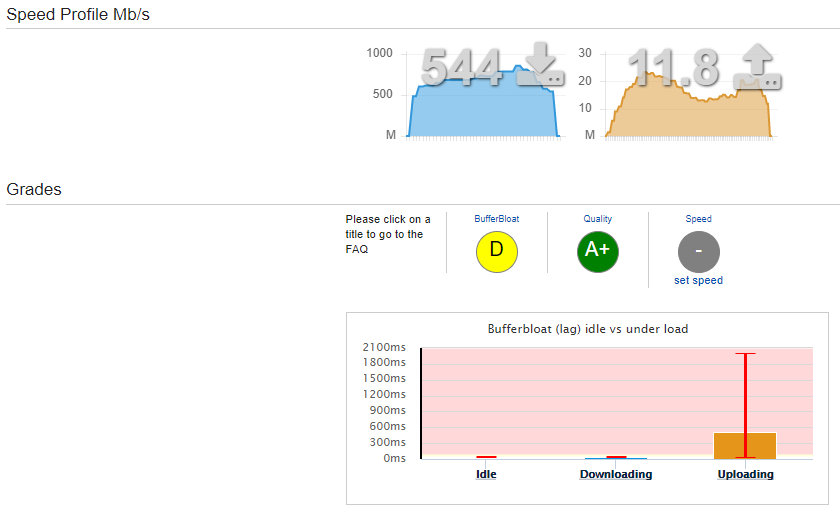
Task: Click the download arrow icon
Action: click(x=540, y=64)
